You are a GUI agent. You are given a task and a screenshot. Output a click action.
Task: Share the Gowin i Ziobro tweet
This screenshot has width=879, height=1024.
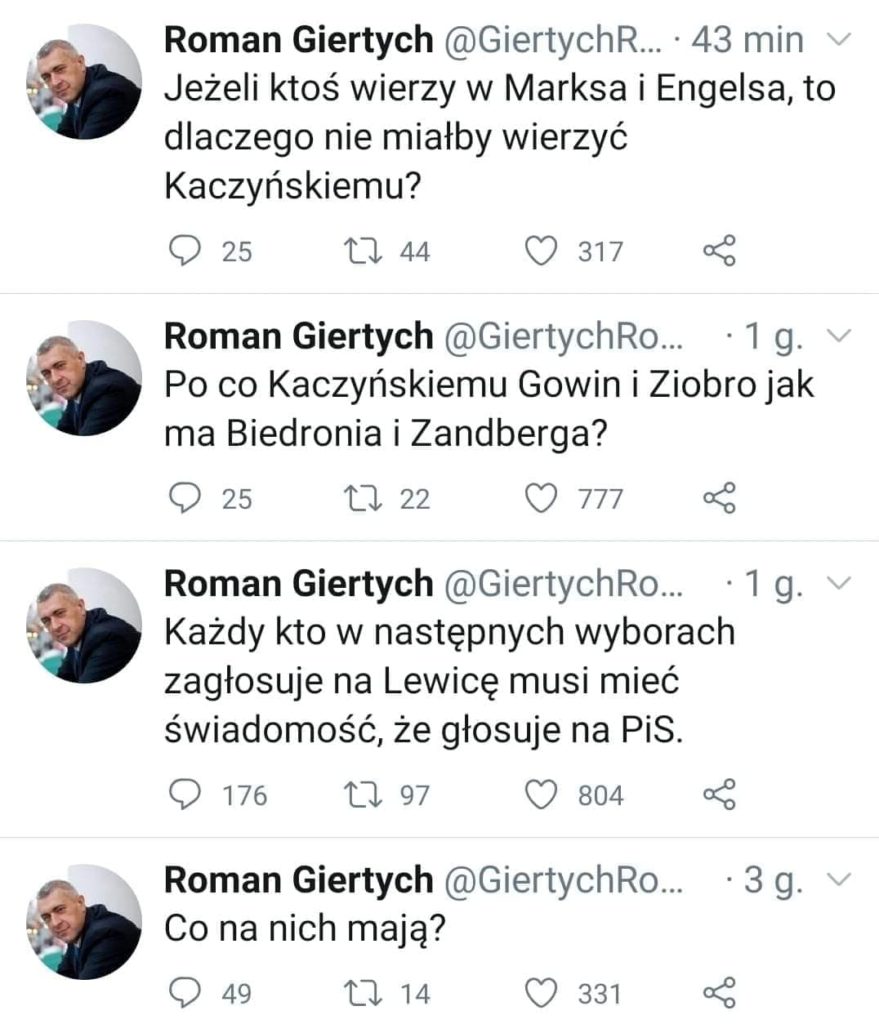coord(720,497)
